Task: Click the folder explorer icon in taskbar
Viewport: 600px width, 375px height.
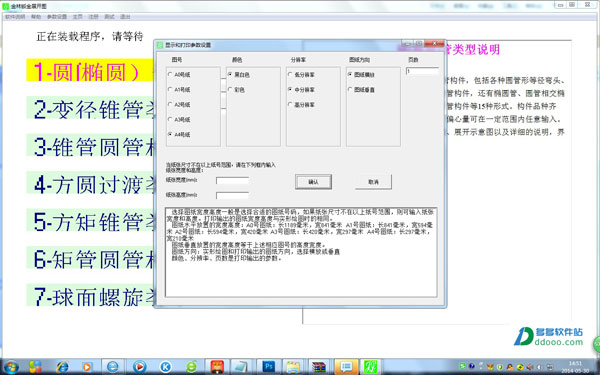Action: pos(293,367)
